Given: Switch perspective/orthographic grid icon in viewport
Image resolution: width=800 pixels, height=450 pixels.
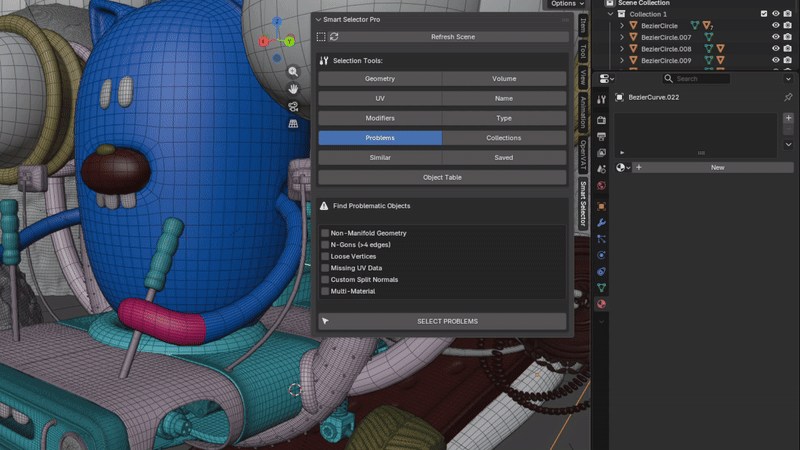Looking at the screenshot, I should (293, 124).
